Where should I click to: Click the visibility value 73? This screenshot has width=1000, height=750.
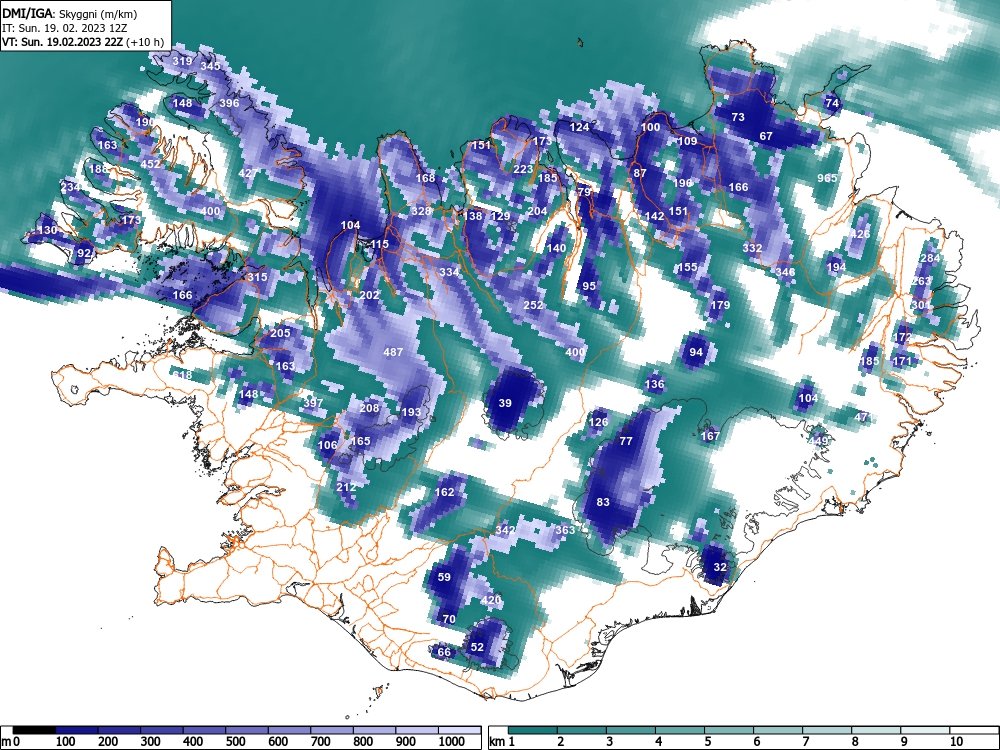738,117
